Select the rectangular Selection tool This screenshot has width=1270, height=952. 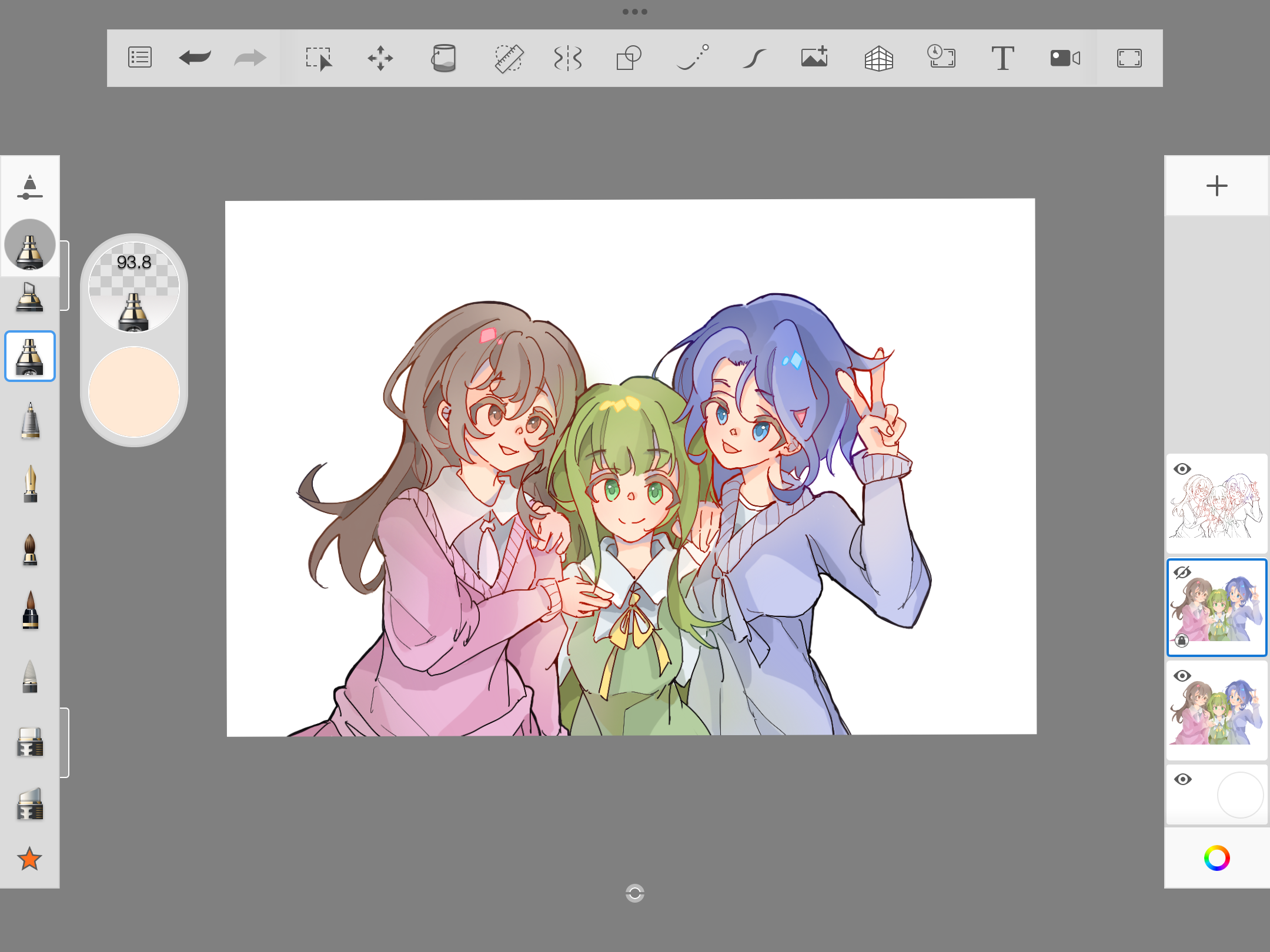[319, 58]
